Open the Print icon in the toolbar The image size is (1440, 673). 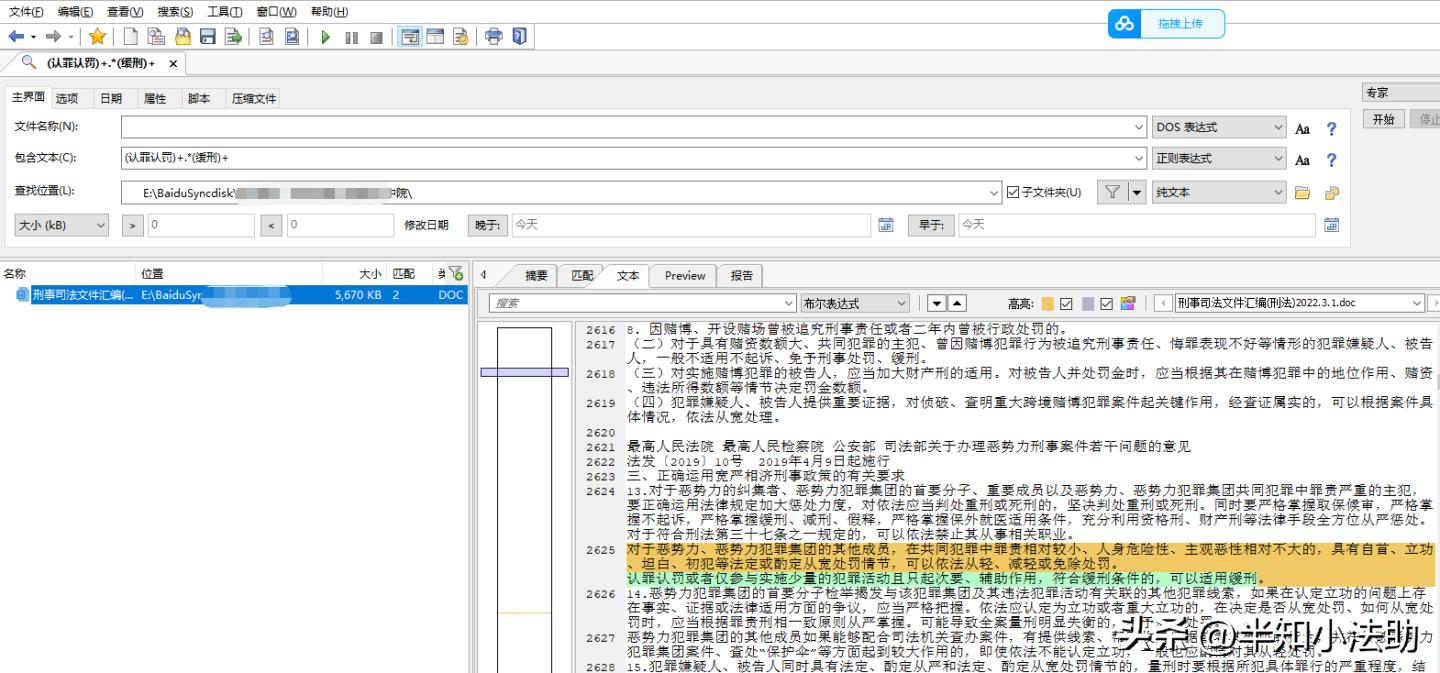click(x=492, y=35)
